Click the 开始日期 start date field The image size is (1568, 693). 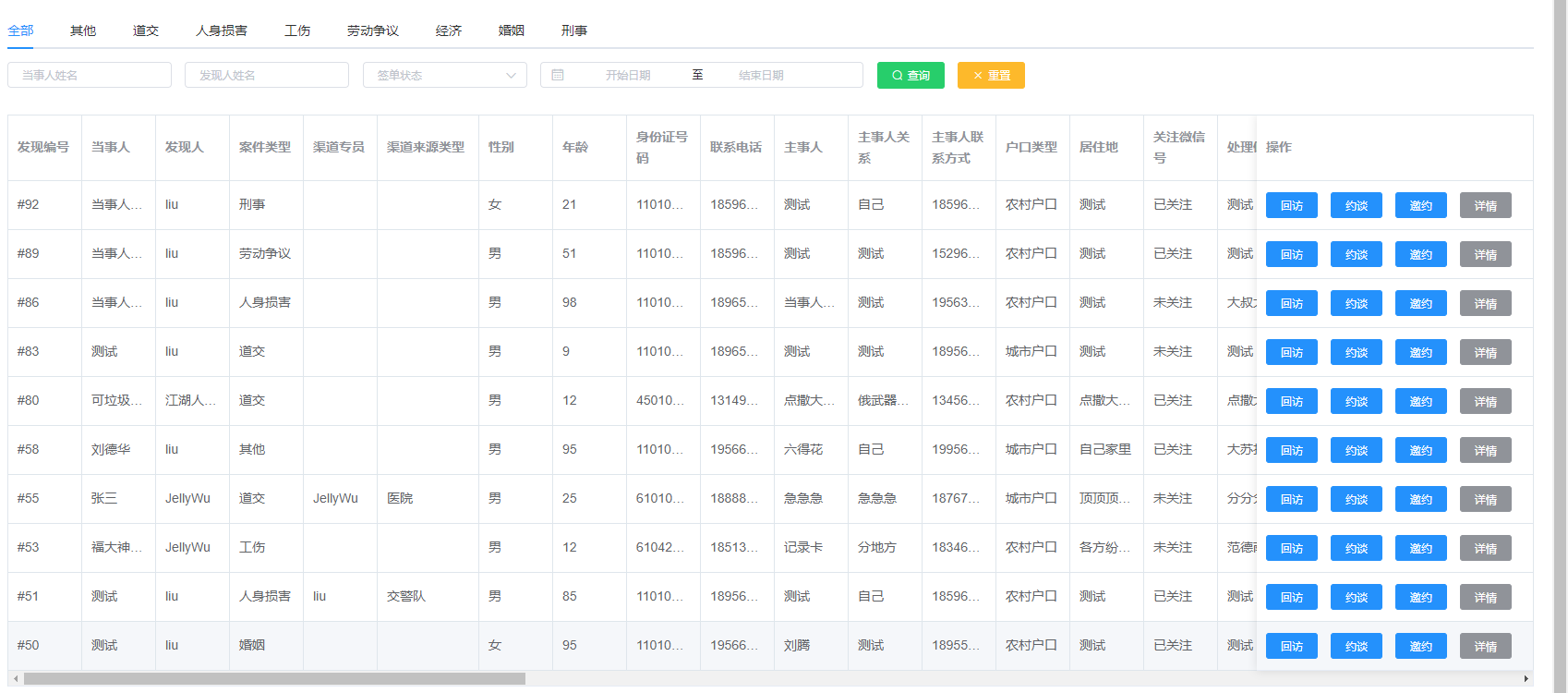tap(628, 75)
